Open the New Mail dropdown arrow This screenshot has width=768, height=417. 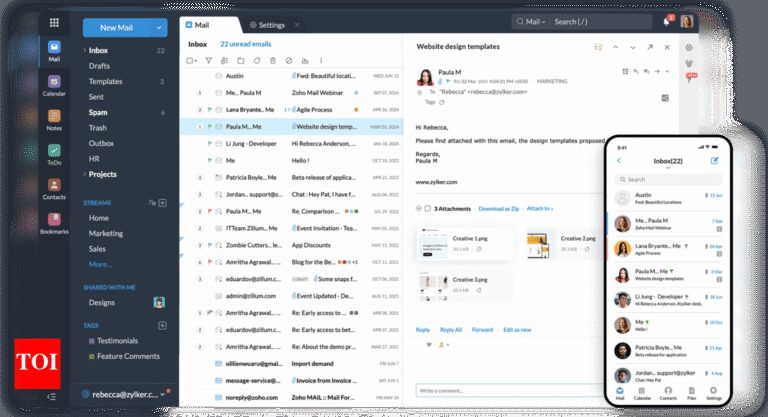(158, 28)
